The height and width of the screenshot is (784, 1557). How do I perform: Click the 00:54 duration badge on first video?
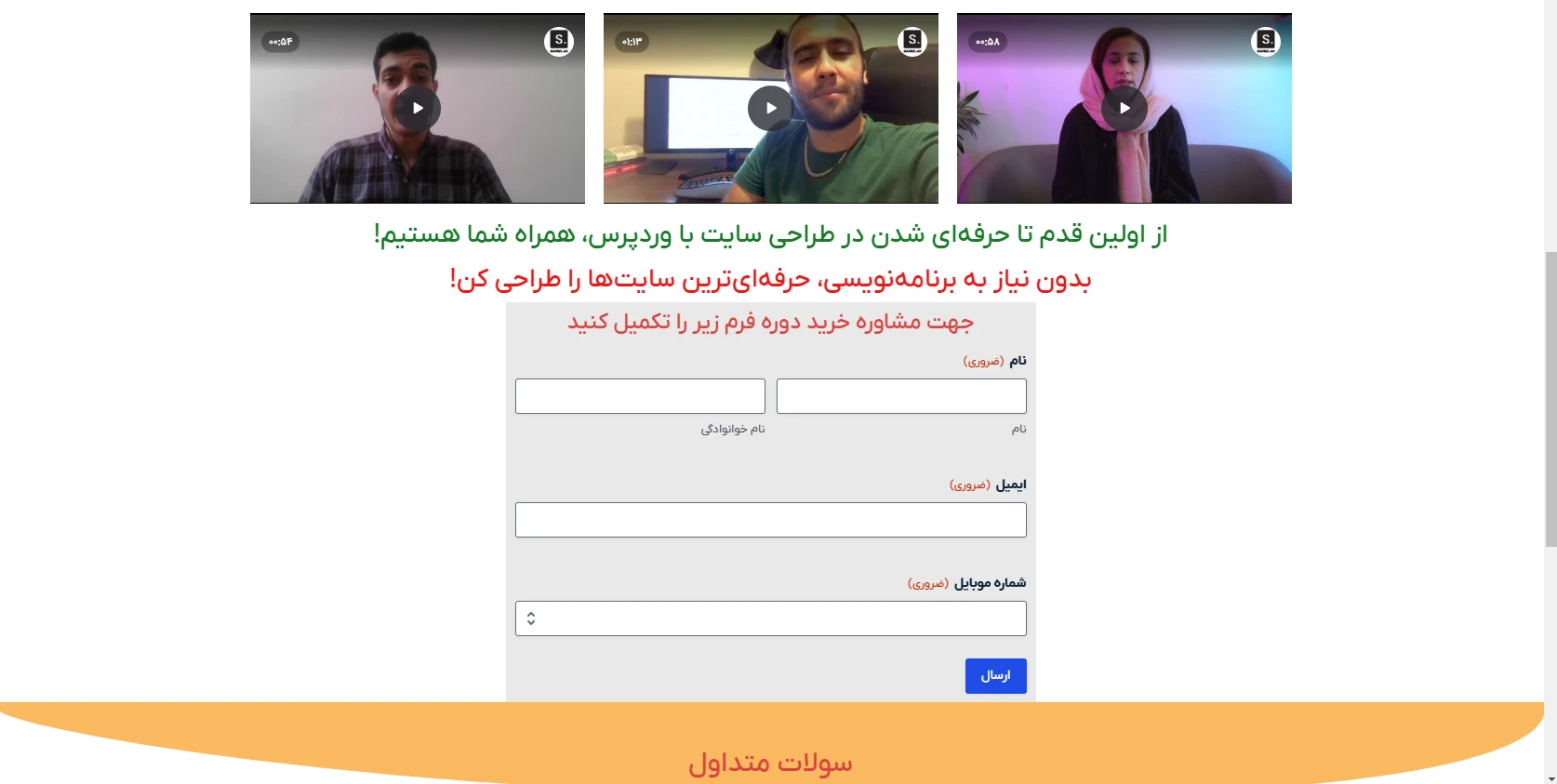point(280,42)
